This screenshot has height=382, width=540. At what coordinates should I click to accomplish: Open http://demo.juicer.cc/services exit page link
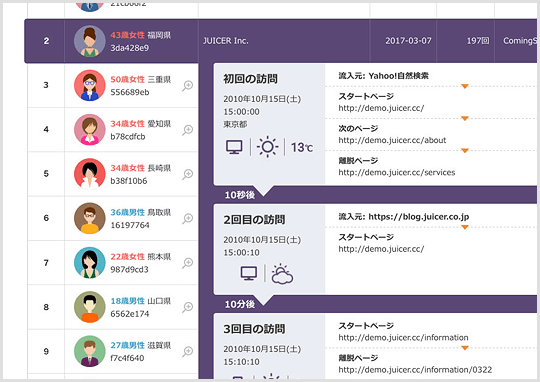click(397, 172)
